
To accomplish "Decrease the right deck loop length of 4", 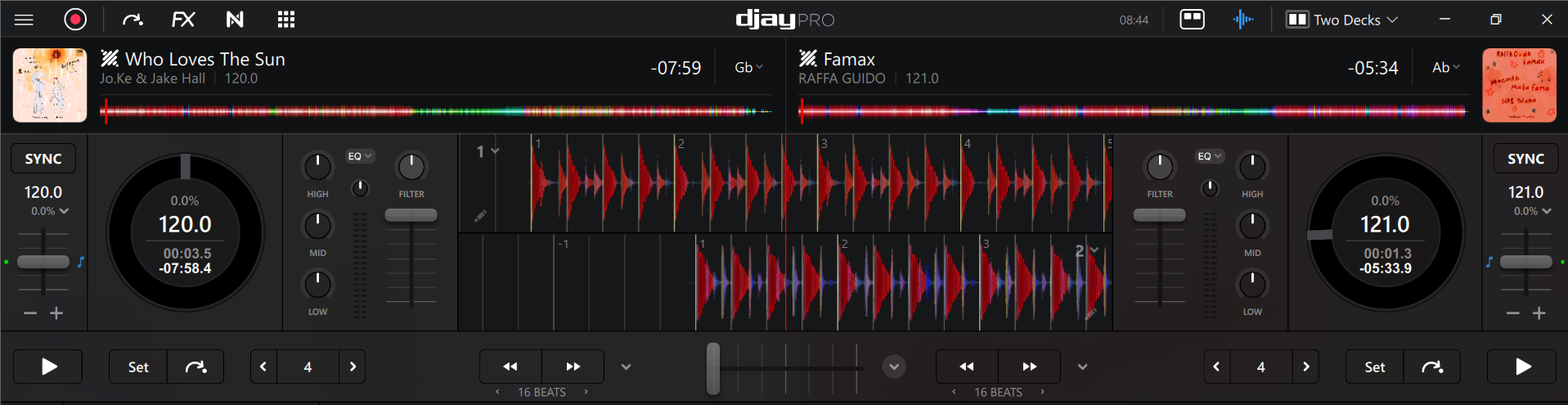I will pyautogui.click(x=1216, y=367).
